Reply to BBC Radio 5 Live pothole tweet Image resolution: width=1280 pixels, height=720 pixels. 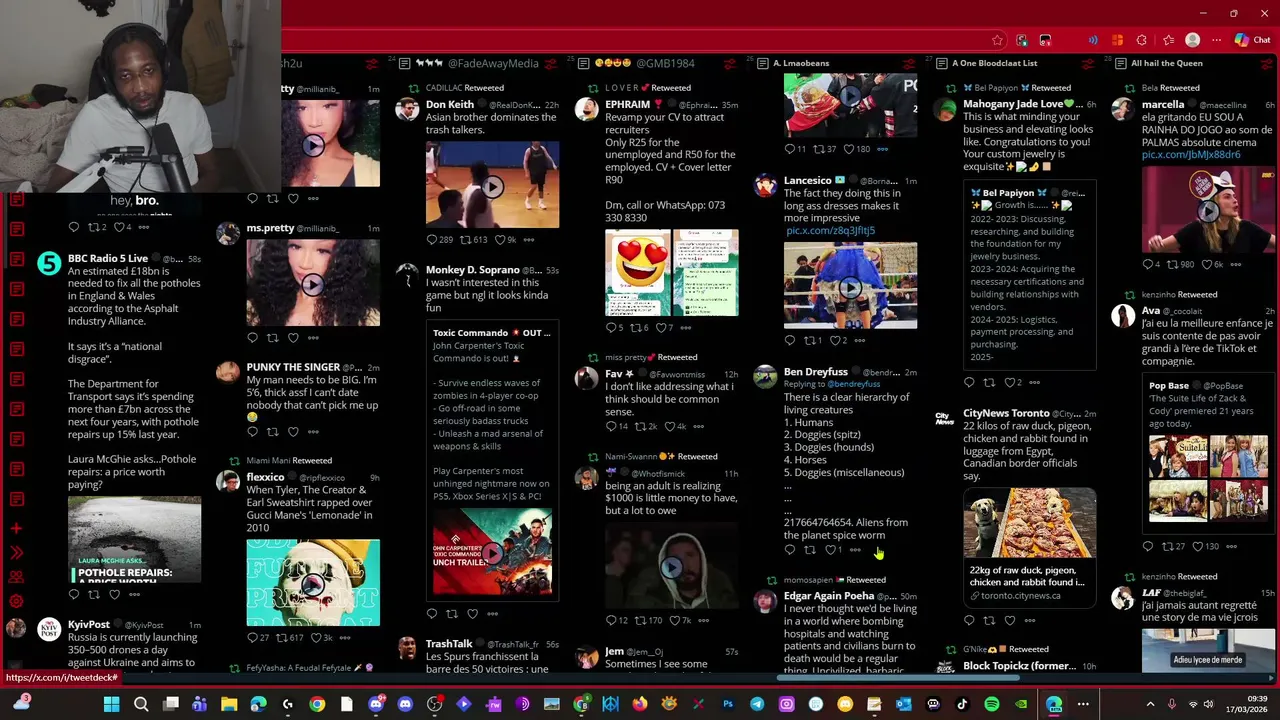tap(74, 594)
